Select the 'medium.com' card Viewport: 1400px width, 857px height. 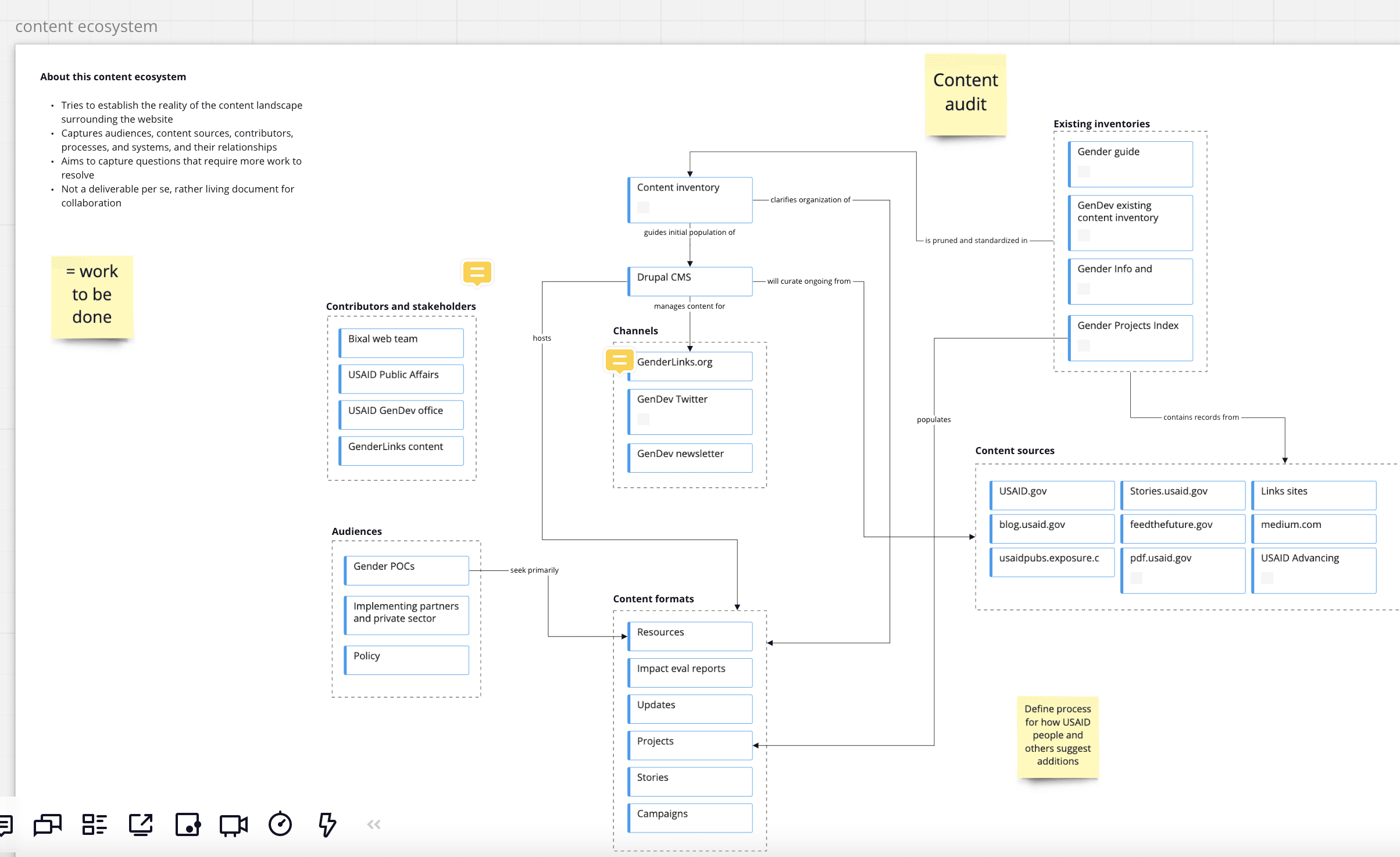pyautogui.click(x=1314, y=529)
